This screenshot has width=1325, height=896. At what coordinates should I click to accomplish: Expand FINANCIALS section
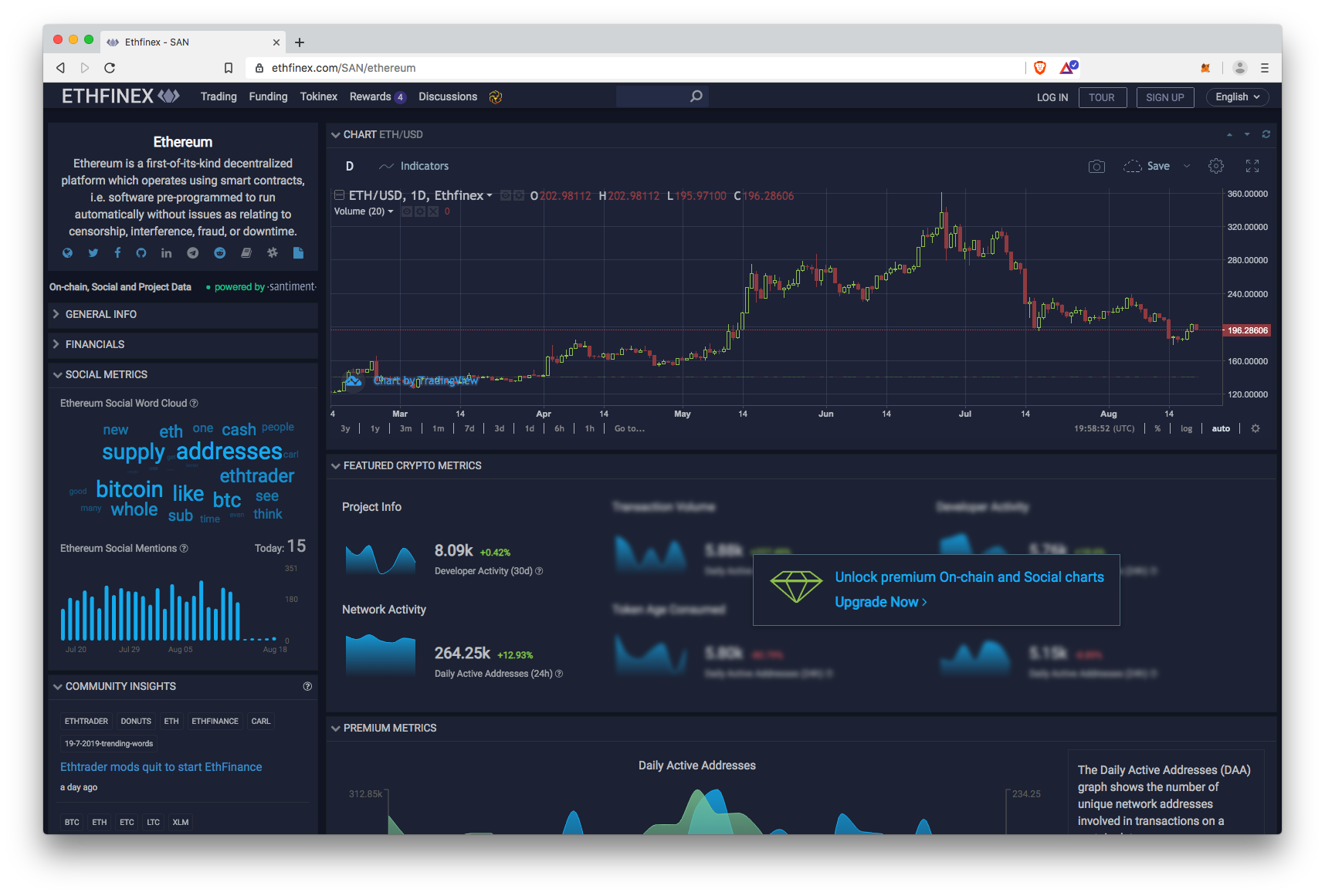[183, 344]
